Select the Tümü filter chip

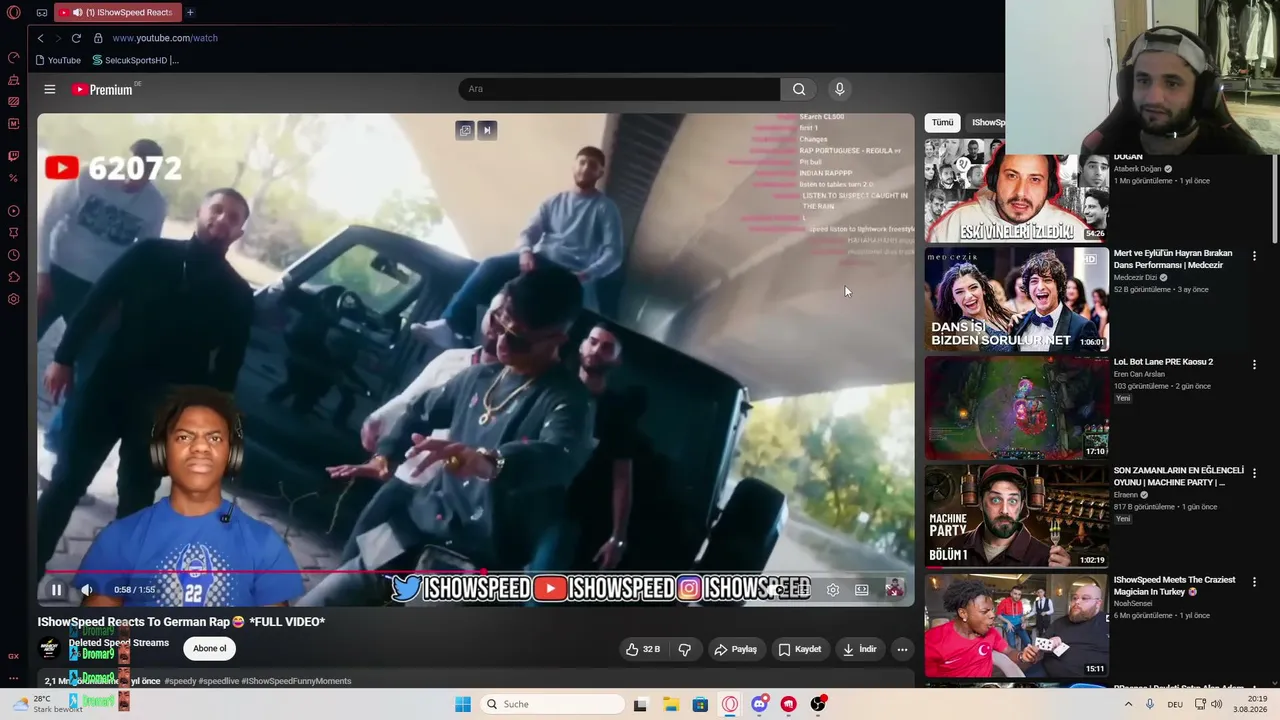[943, 122]
